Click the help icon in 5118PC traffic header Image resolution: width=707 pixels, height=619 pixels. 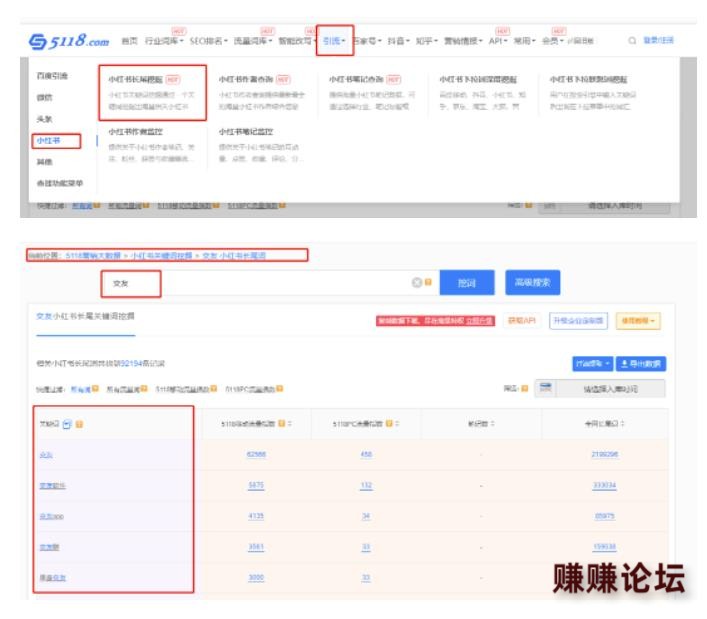389,423
